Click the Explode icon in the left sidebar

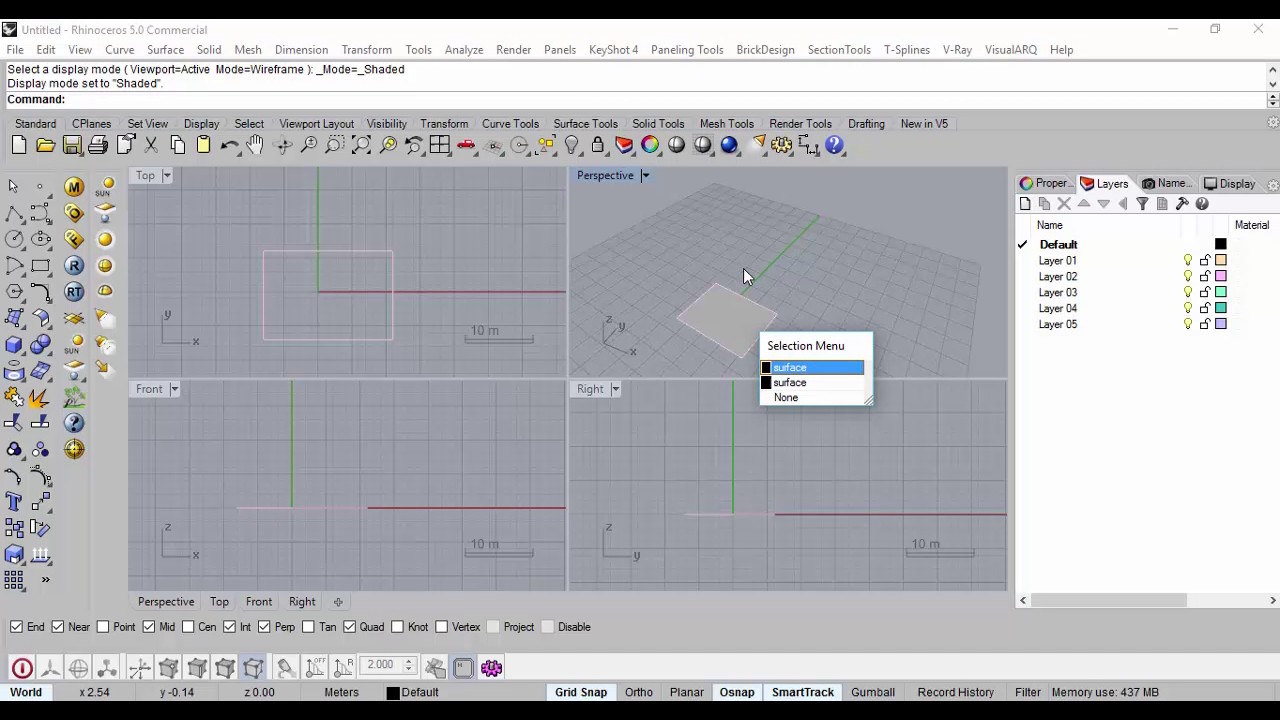point(41,398)
